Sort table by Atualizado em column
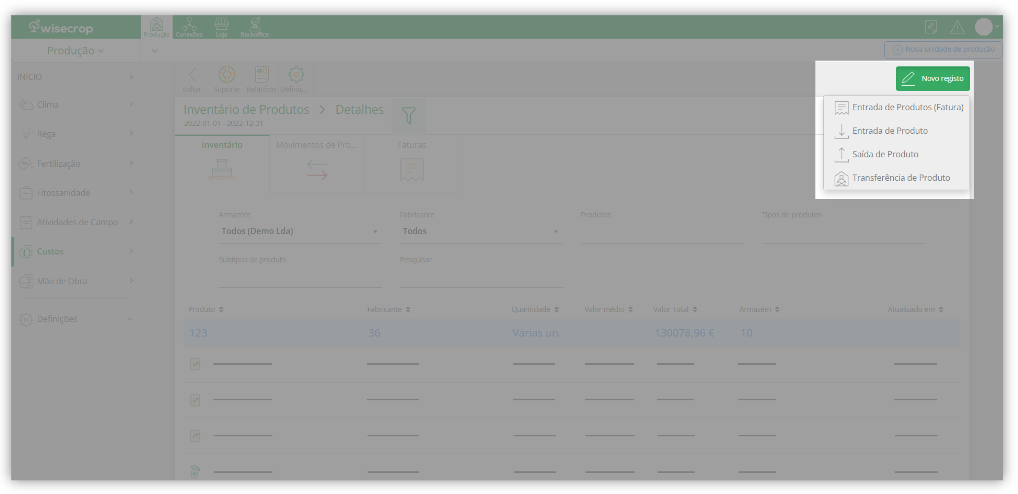 [x=915, y=310]
